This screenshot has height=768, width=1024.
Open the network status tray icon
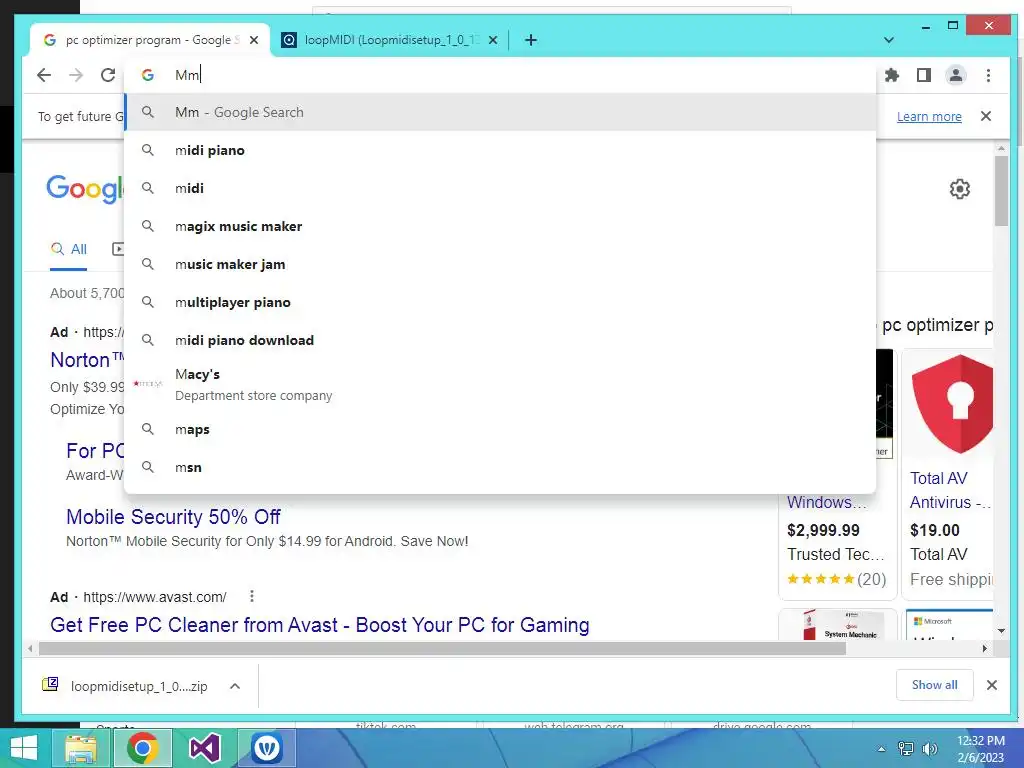(905, 749)
